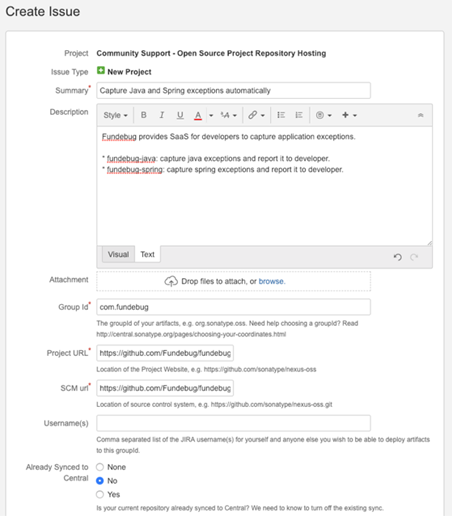
Task: Open the emoticon dropdown in toolbar
Action: click(324, 115)
